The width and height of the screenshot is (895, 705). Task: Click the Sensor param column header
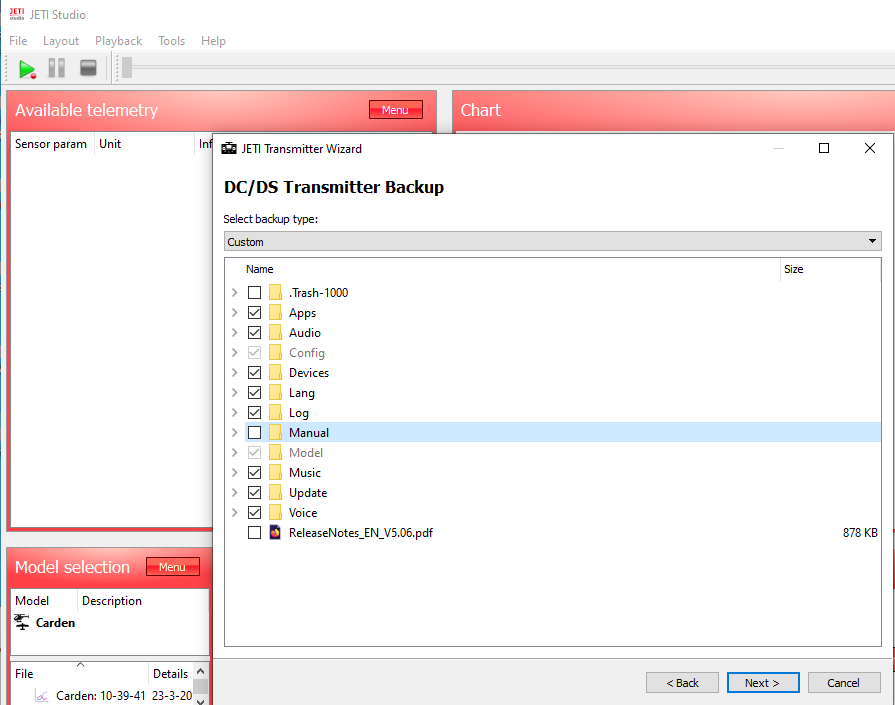pos(52,144)
